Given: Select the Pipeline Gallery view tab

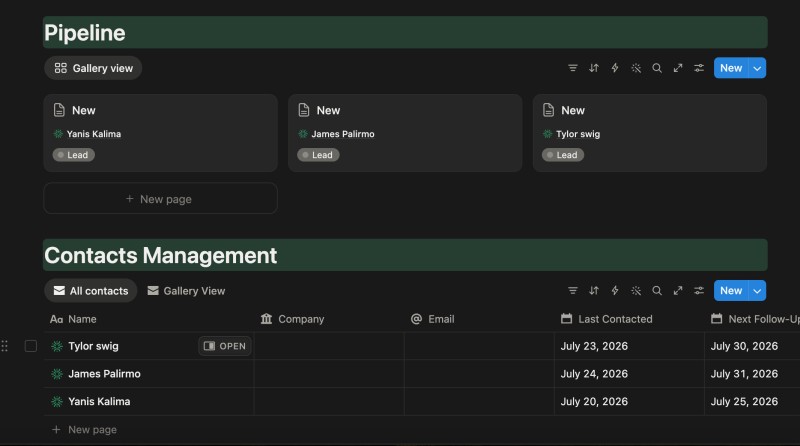Looking at the screenshot, I should click(x=93, y=68).
